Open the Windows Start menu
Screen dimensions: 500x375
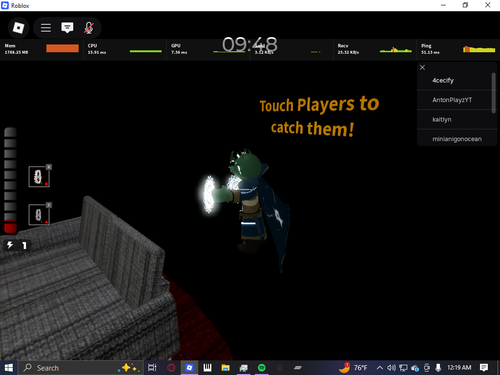(9, 368)
